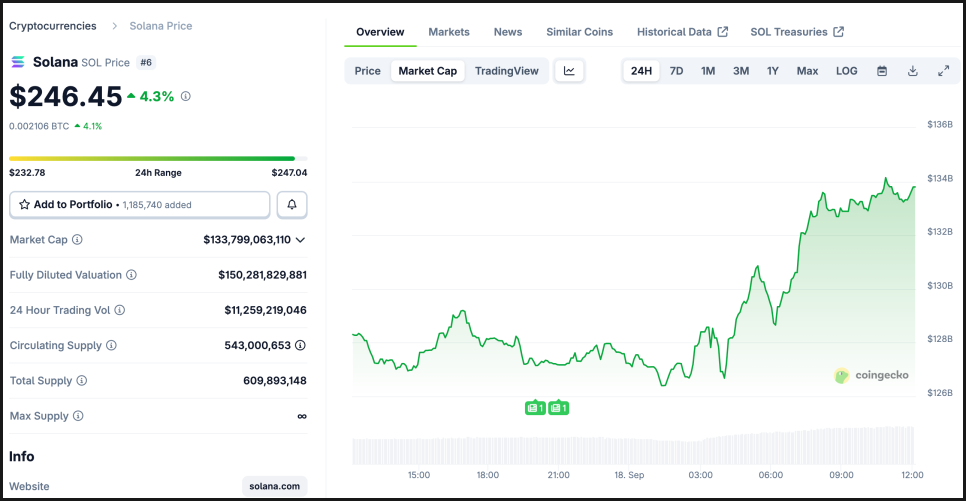Set chart range to 24H

641,71
